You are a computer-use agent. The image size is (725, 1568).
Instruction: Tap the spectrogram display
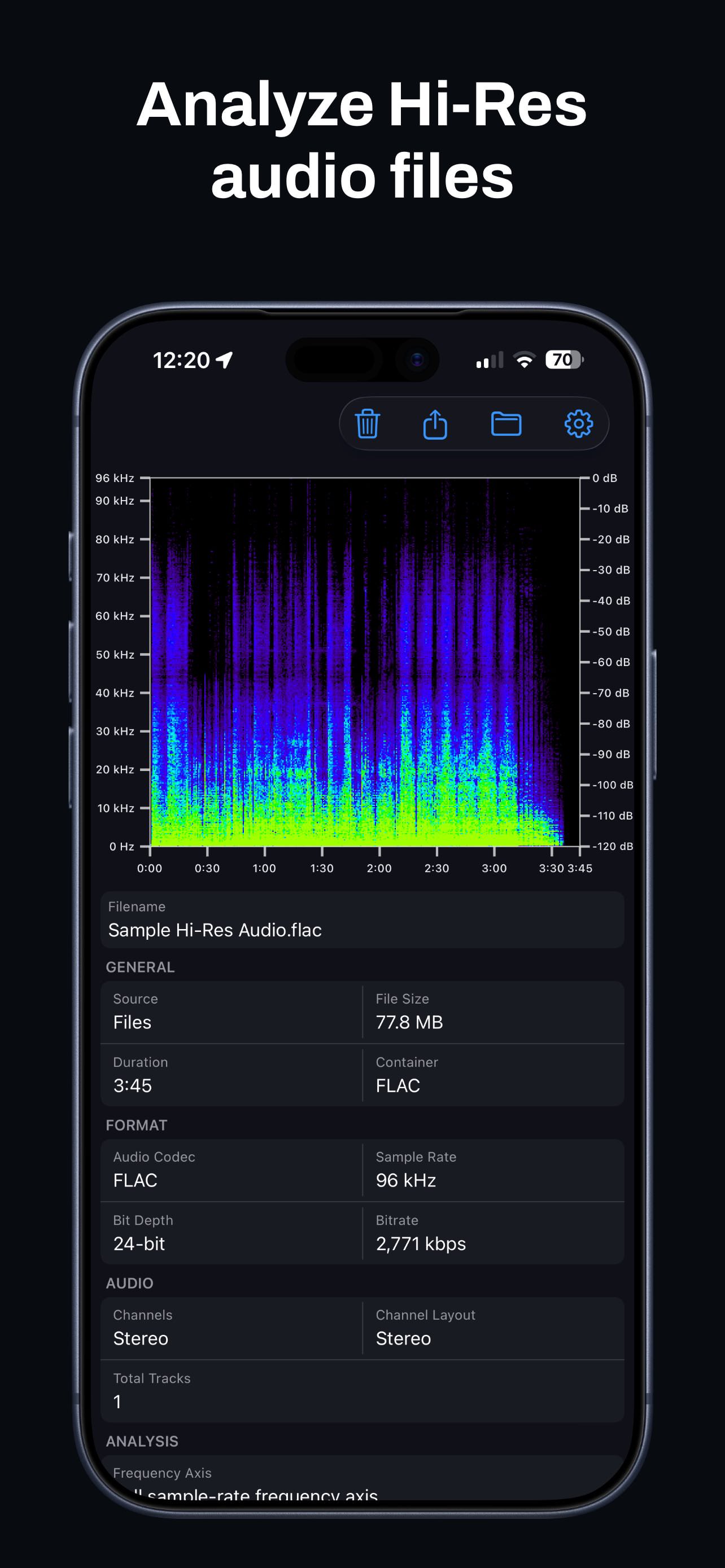point(365,662)
